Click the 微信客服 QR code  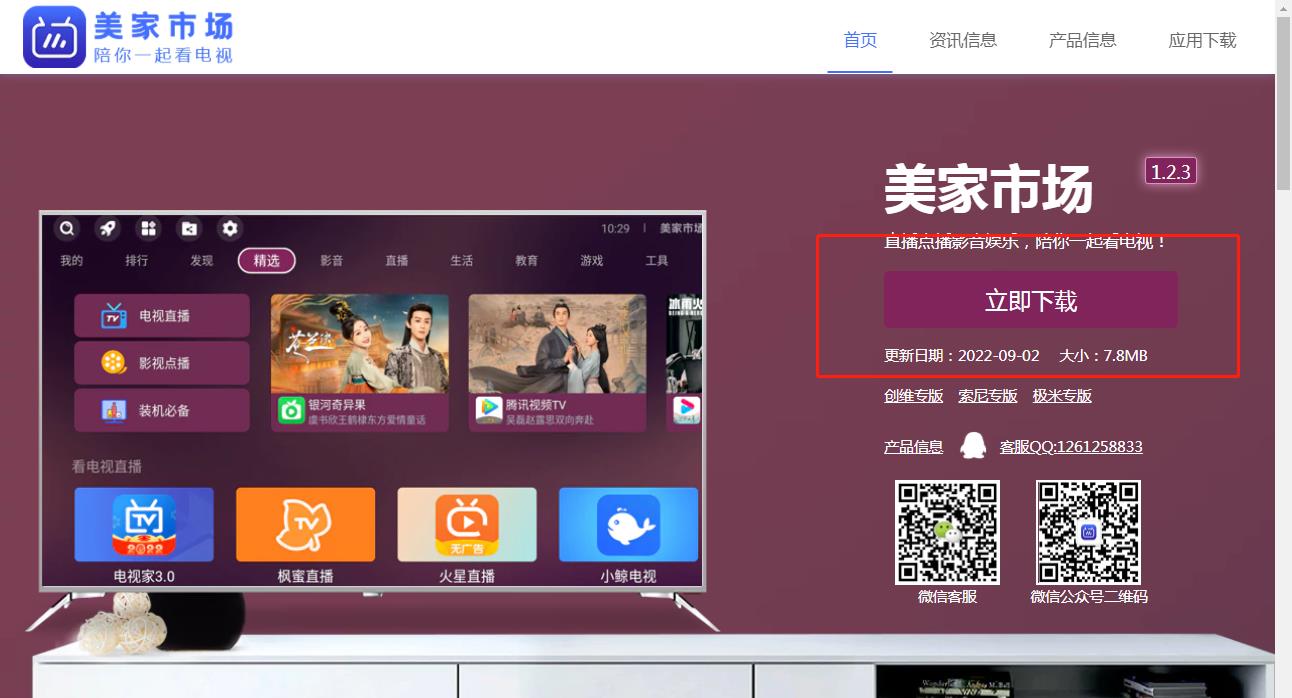[947, 532]
